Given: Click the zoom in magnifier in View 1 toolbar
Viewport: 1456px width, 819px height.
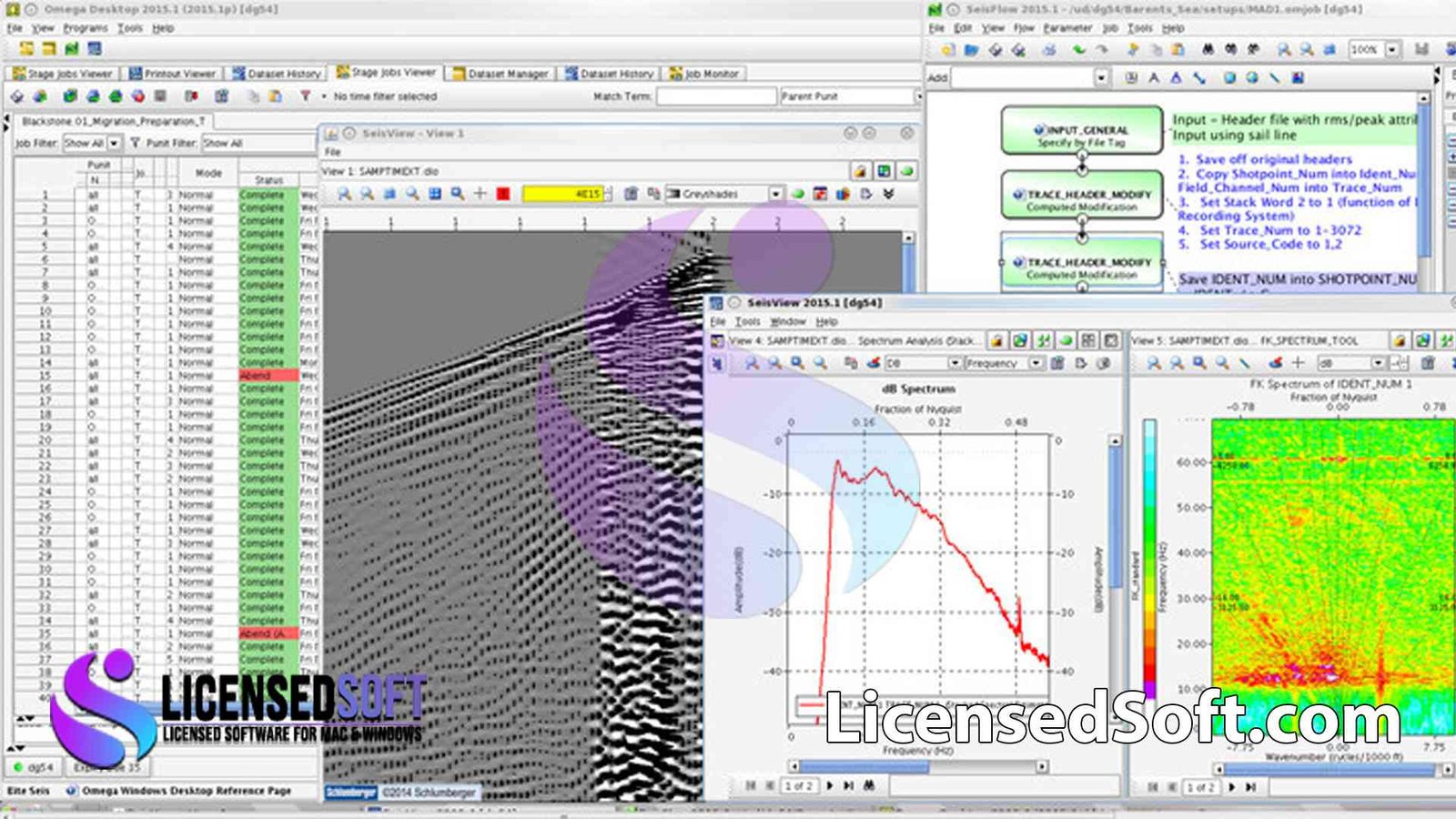Looking at the screenshot, I should tap(344, 194).
